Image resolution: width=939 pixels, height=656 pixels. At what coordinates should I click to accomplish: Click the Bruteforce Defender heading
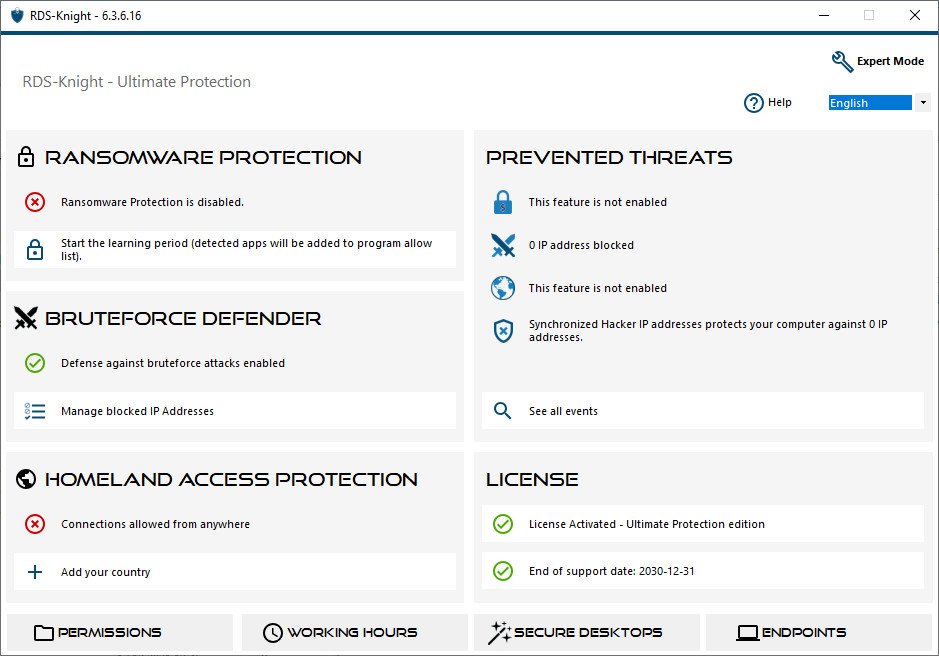[183, 318]
